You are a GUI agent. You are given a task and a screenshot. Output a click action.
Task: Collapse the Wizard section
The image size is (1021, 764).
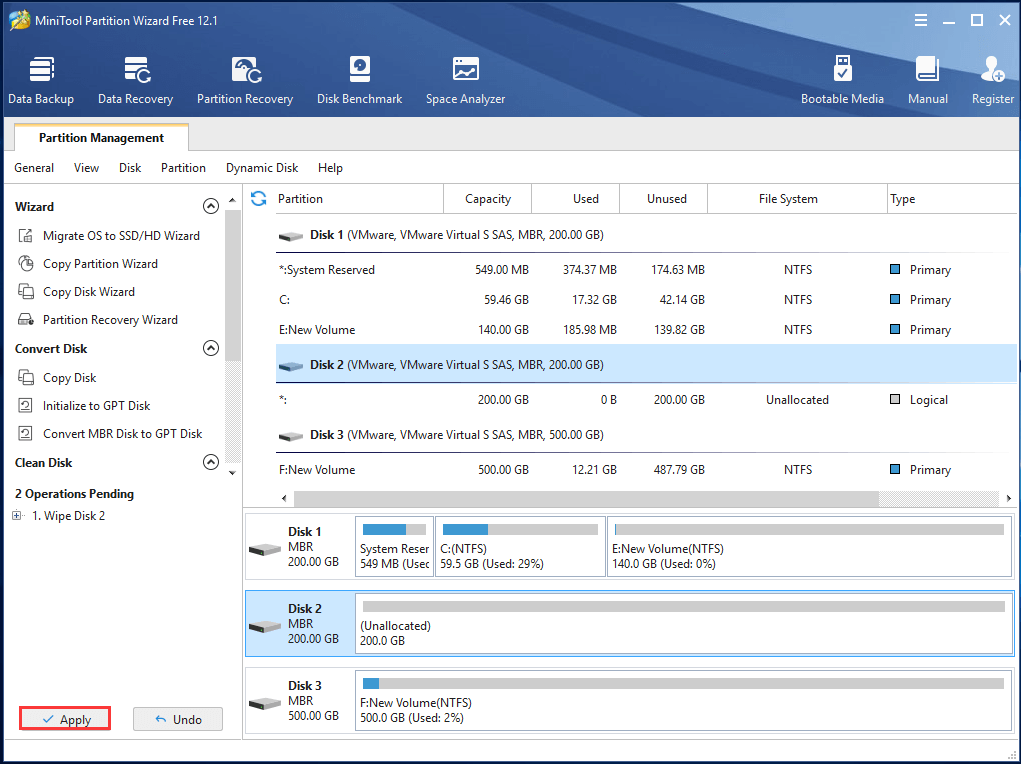pyautogui.click(x=211, y=206)
